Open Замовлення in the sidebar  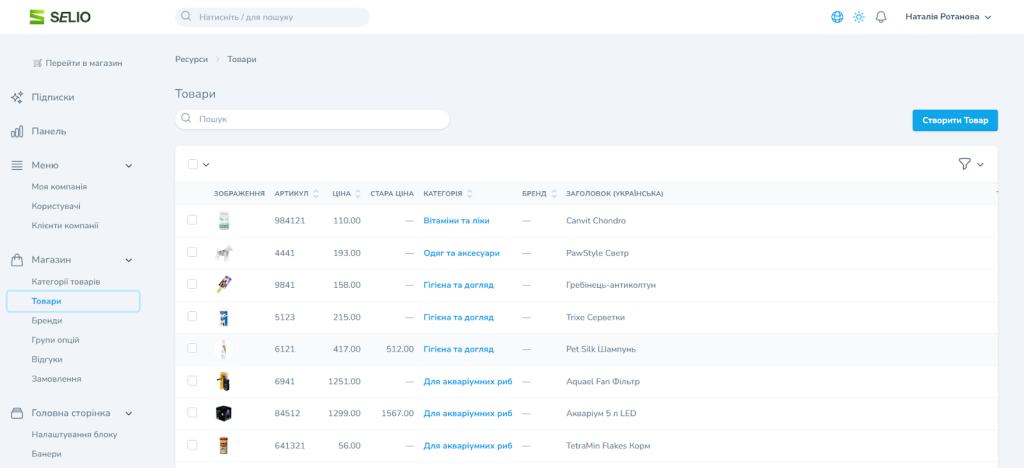tap(56, 379)
